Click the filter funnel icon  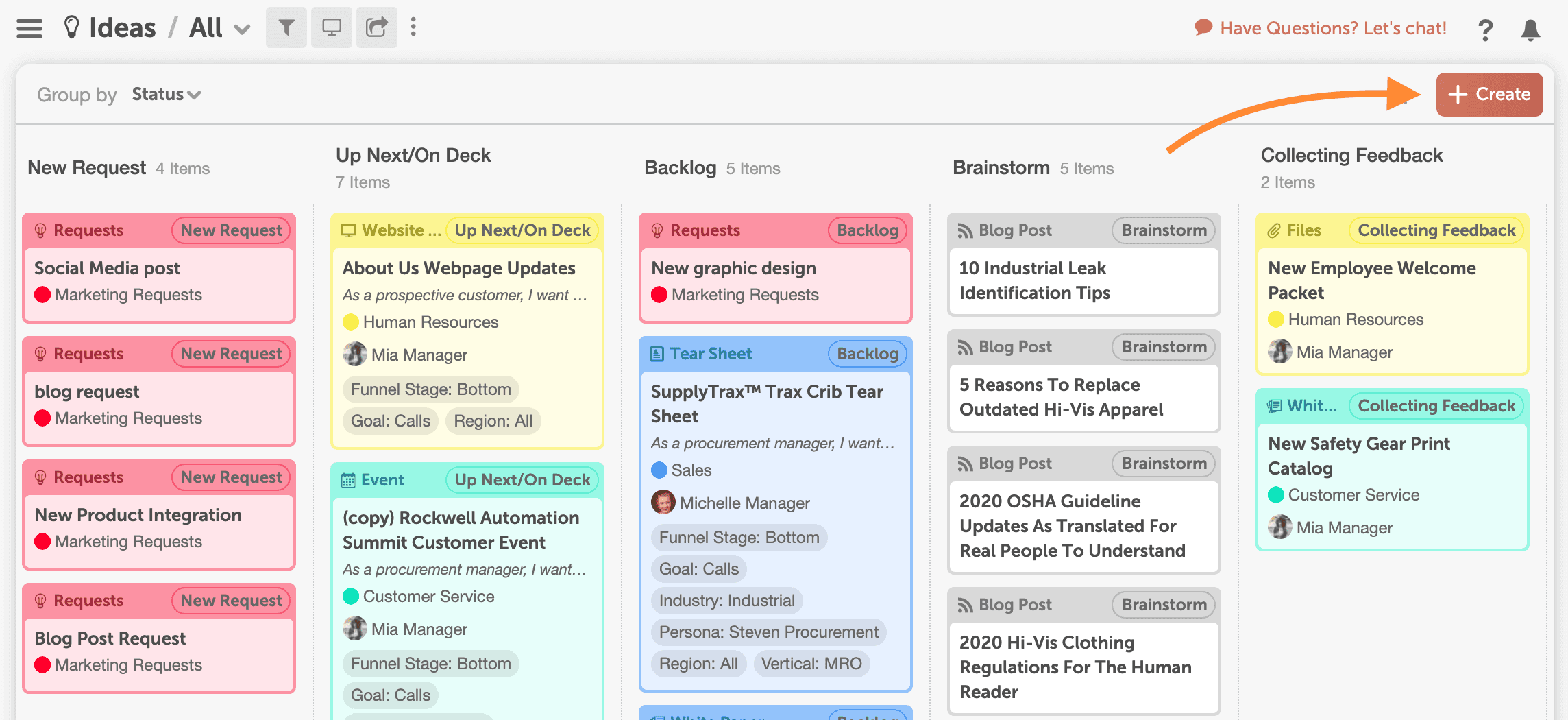[286, 27]
